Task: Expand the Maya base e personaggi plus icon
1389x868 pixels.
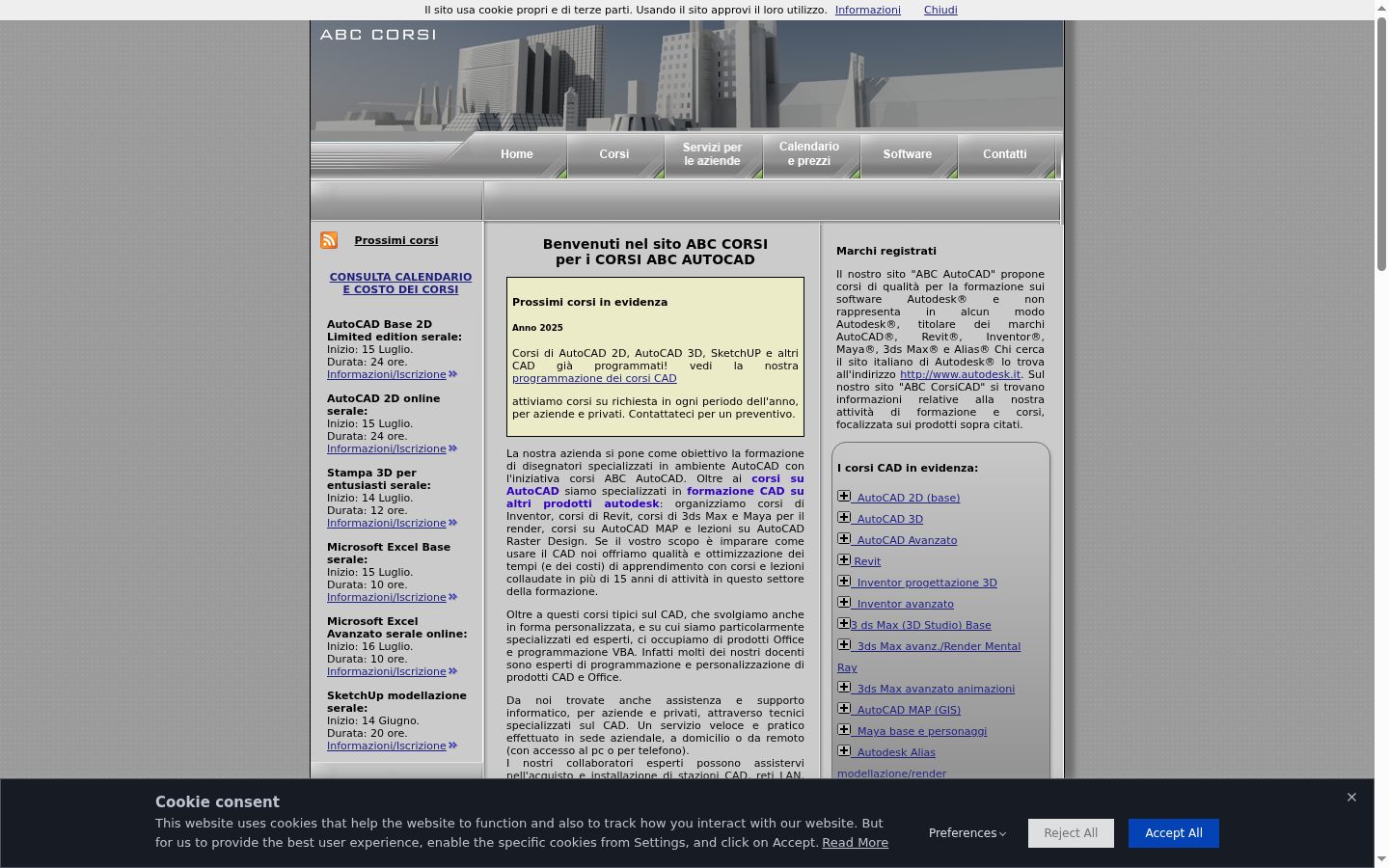Action: (844, 730)
